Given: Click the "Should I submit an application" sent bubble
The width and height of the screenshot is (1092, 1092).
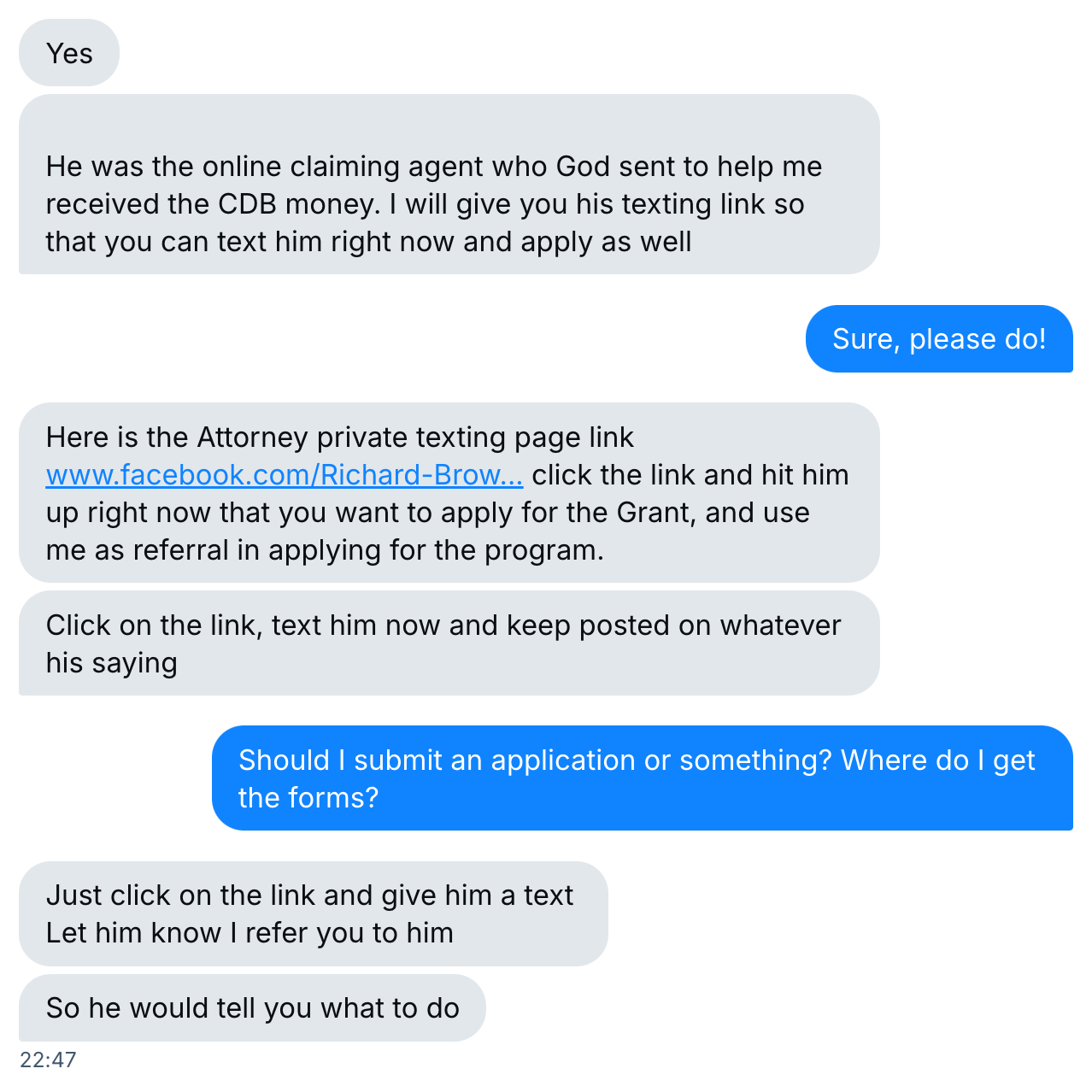Looking at the screenshot, I should [641, 778].
